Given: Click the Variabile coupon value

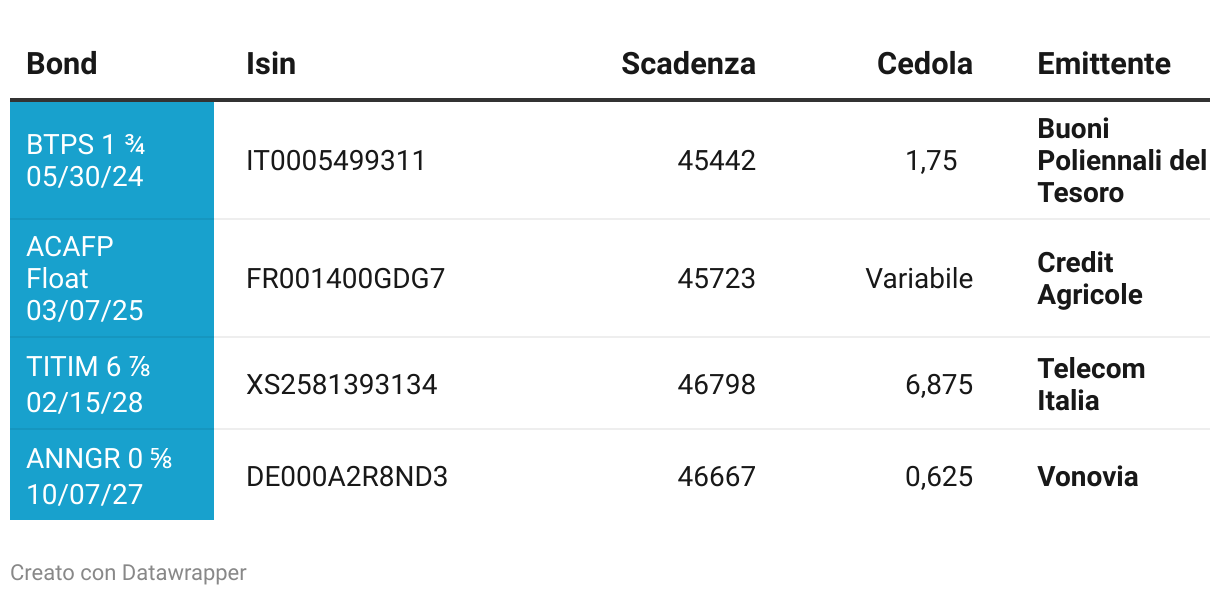Looking at the screenshot, I should pyautogui.click(x=919, y=278).
